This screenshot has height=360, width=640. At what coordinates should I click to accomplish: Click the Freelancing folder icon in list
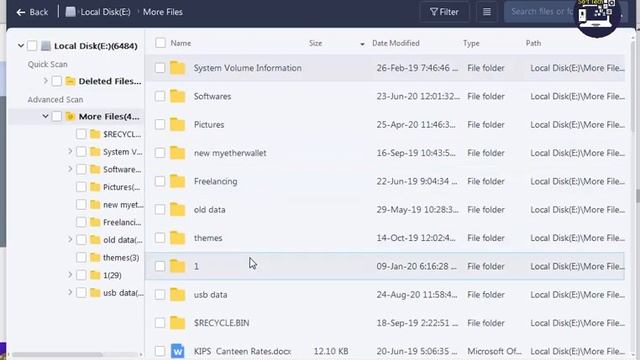pos(178,181)
